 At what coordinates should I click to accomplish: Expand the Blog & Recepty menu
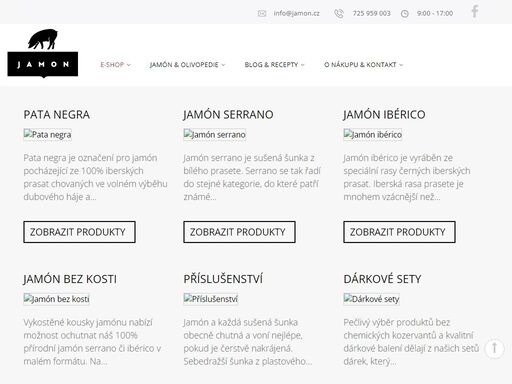[274, 65]
